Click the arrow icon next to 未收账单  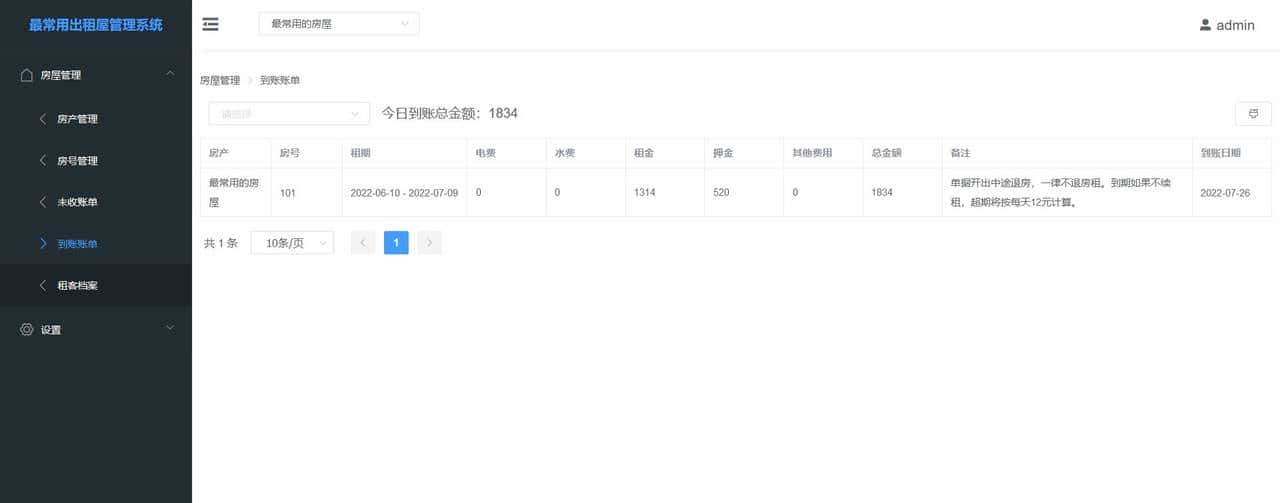pyautogui.click(x=42, y=202)
